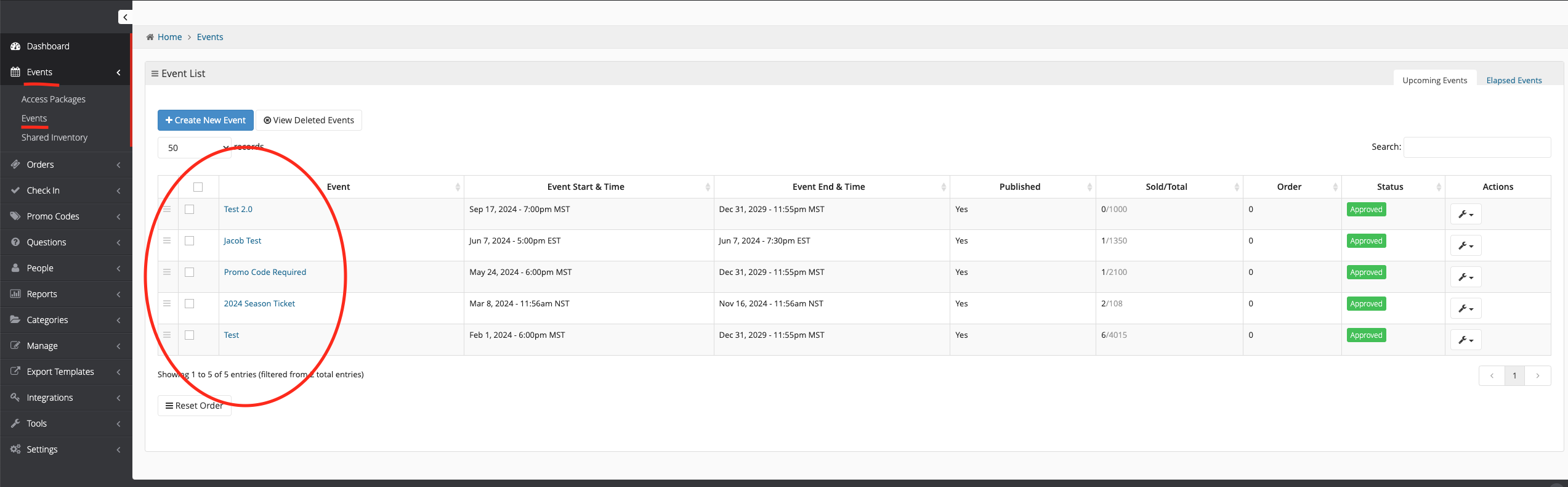Open actions dropdown for the Test event

point(1466,340)
